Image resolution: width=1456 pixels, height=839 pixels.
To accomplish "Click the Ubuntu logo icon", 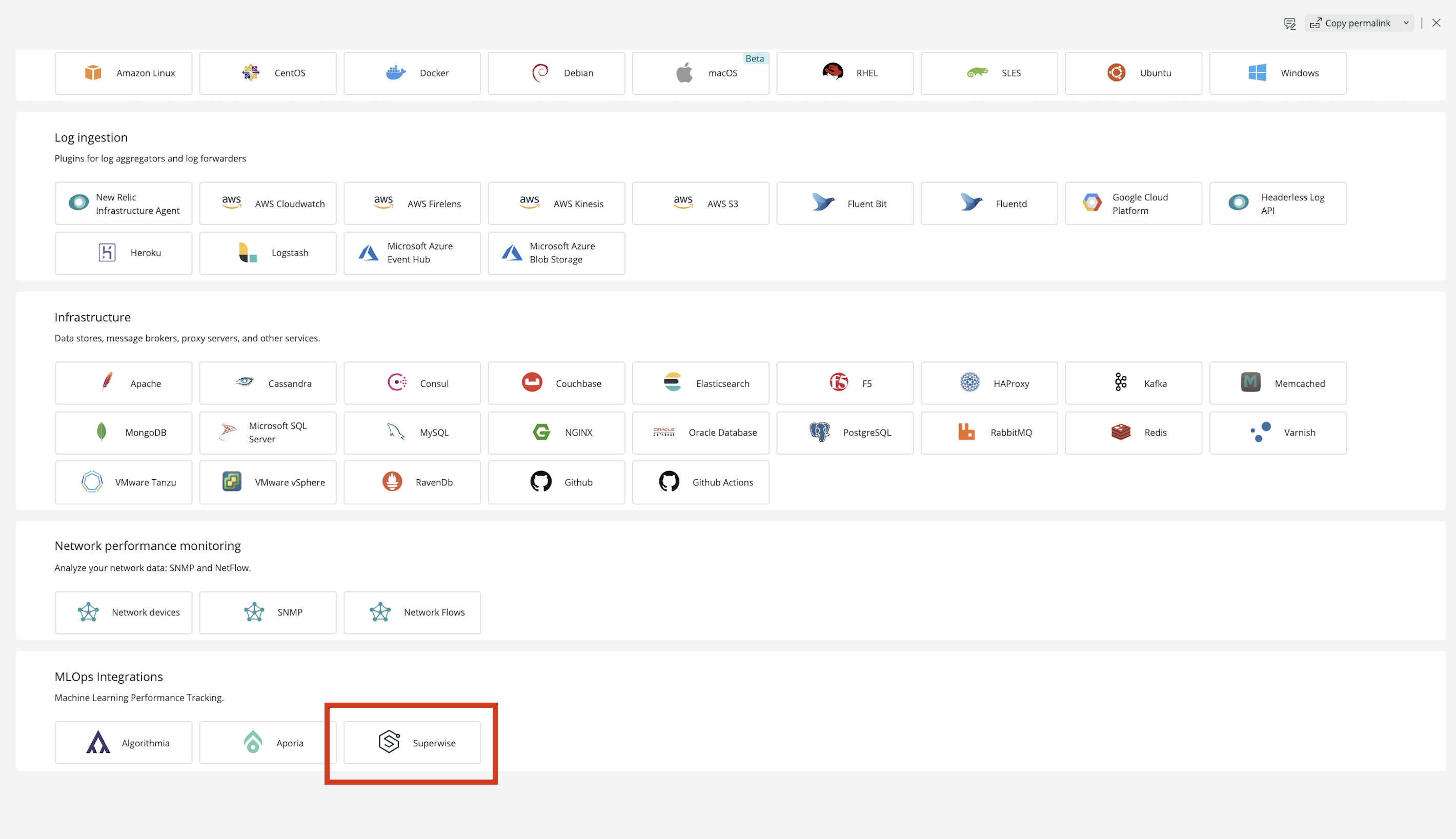I will [1116, 73].
